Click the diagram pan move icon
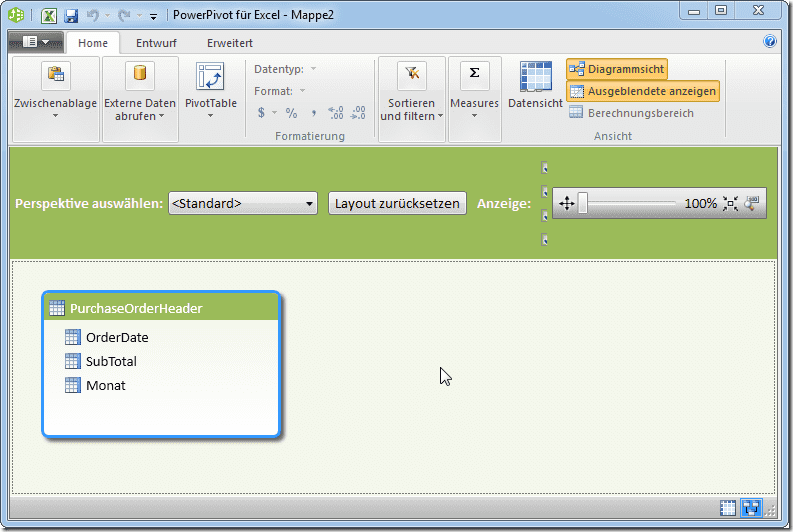 [566, 203]
